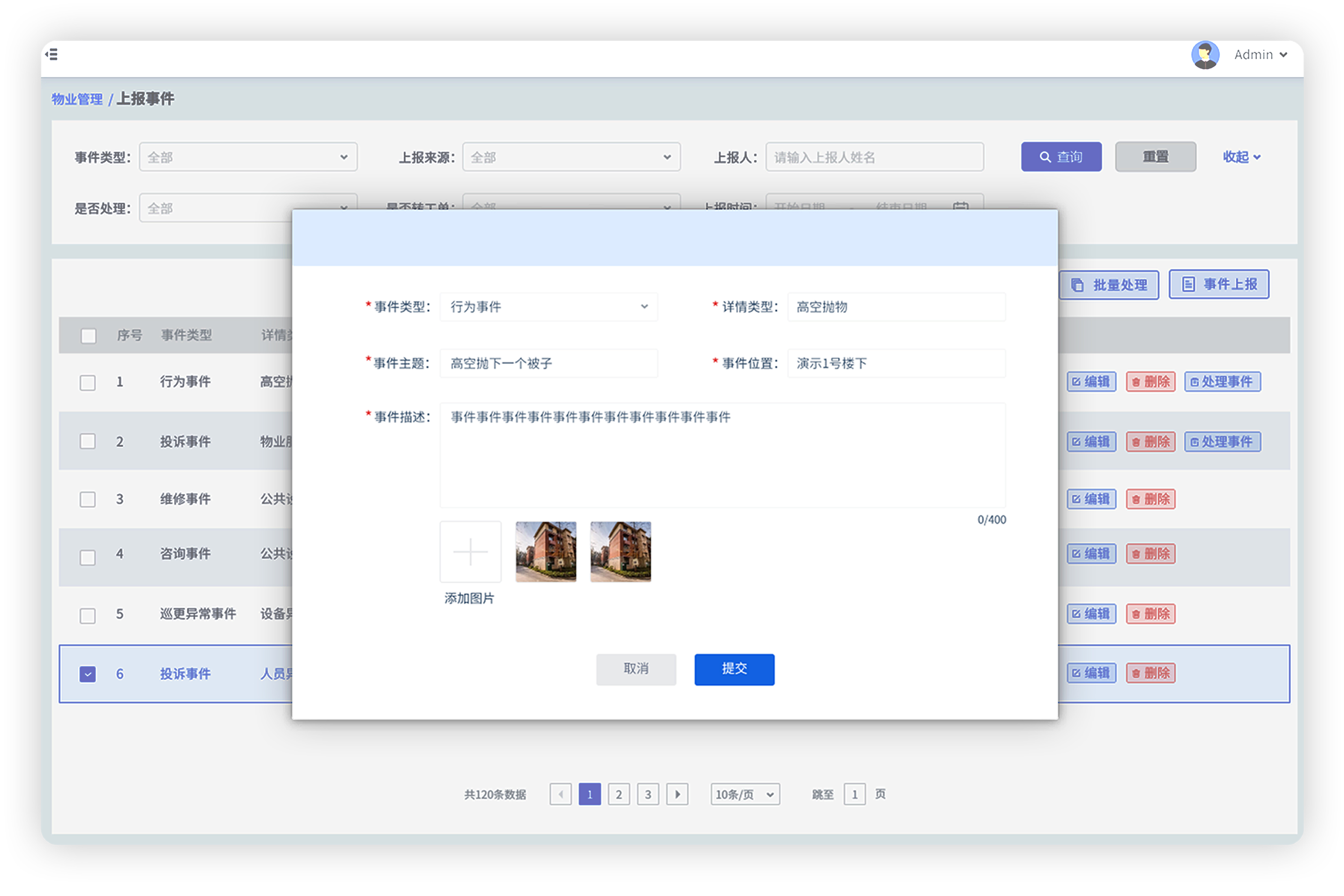Check the row 2 投诉事件 checkbox
The width and height of the screenshot is (1344, 896).
87,442
